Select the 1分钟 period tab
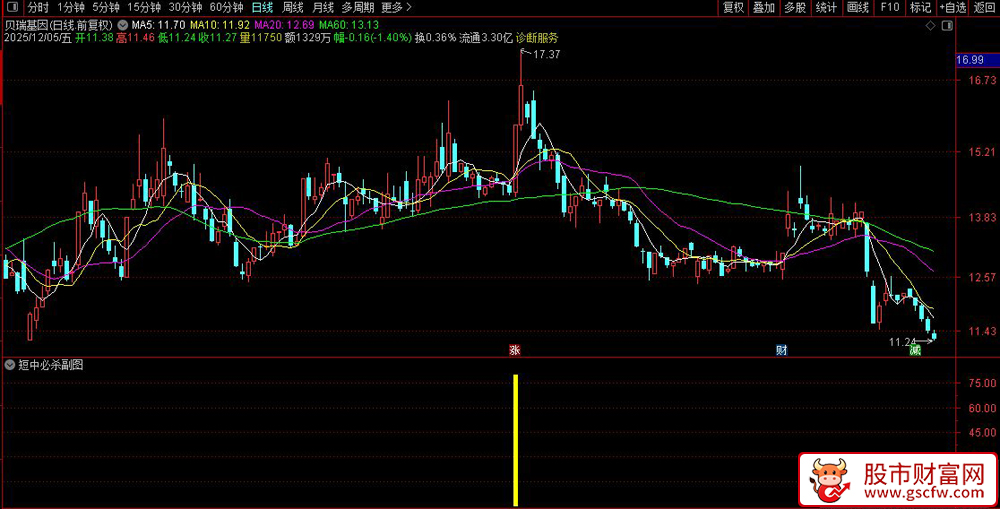The height and width of the screenshot is (509, 1000). tap(71, 8)
